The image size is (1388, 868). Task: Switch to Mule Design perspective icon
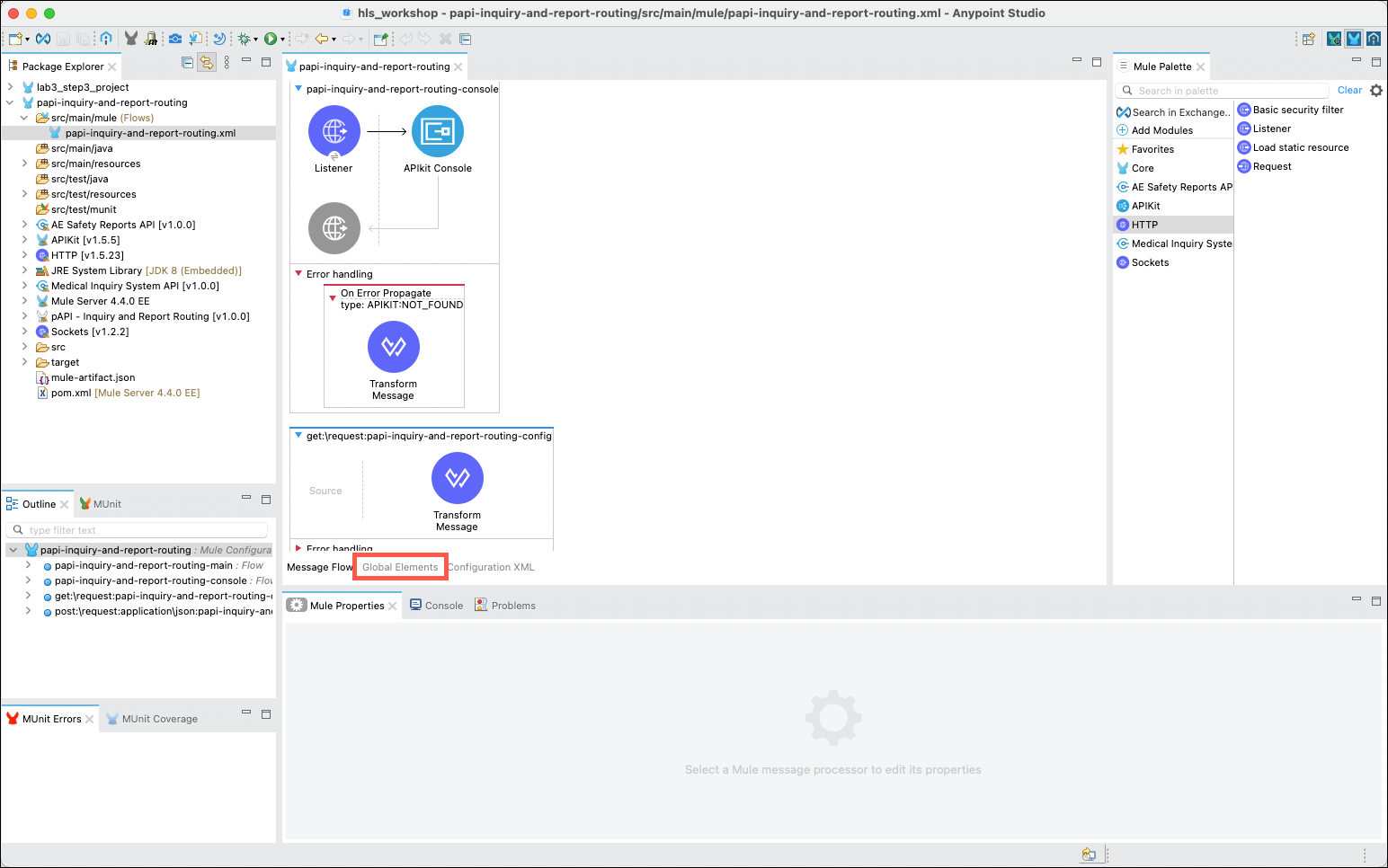(1354, 39)
